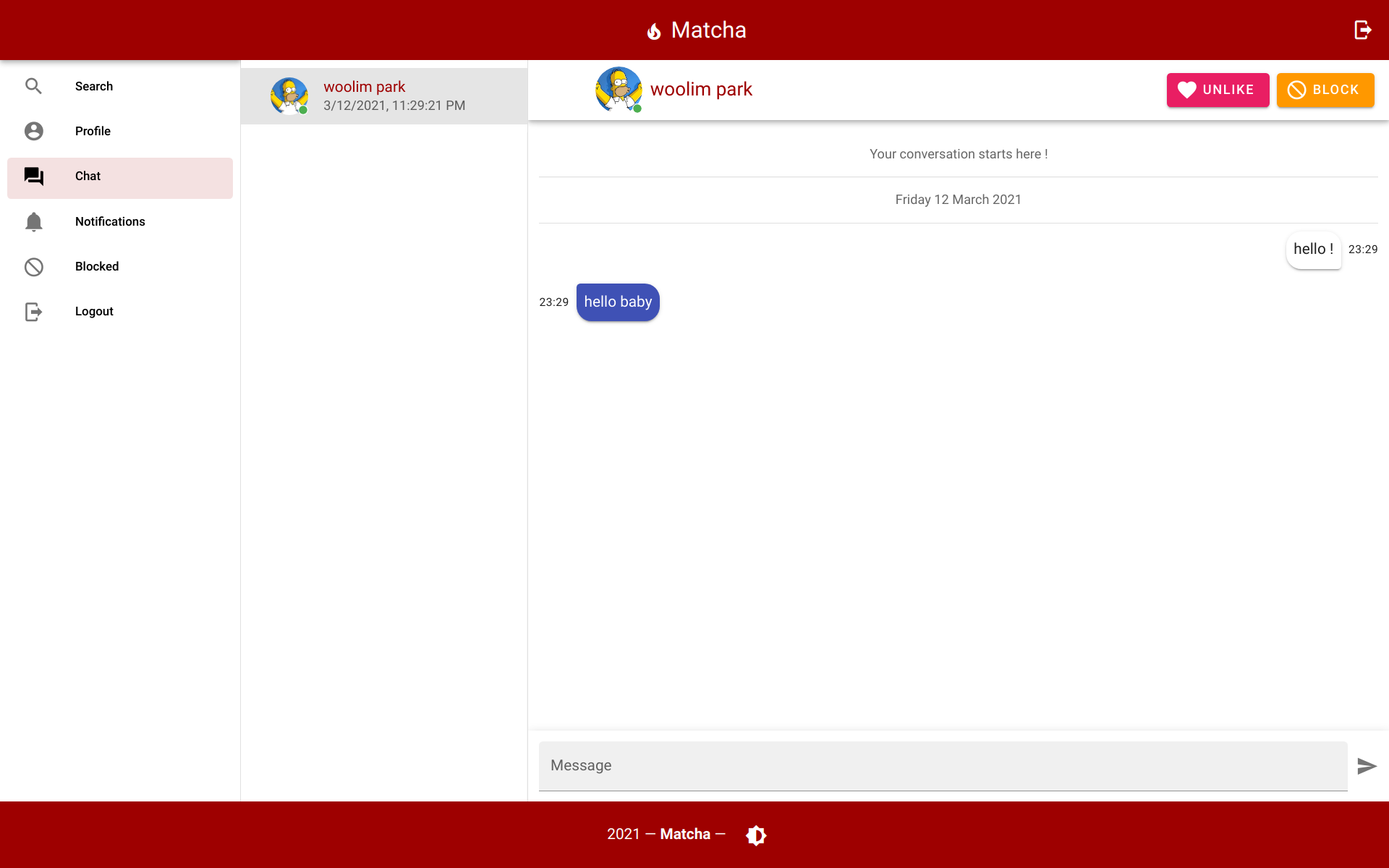Viewport: 1389px width, 868px height.
Task: Click the Blocked circle-slash icon in sidebar
Action: (x=33, y=267)
